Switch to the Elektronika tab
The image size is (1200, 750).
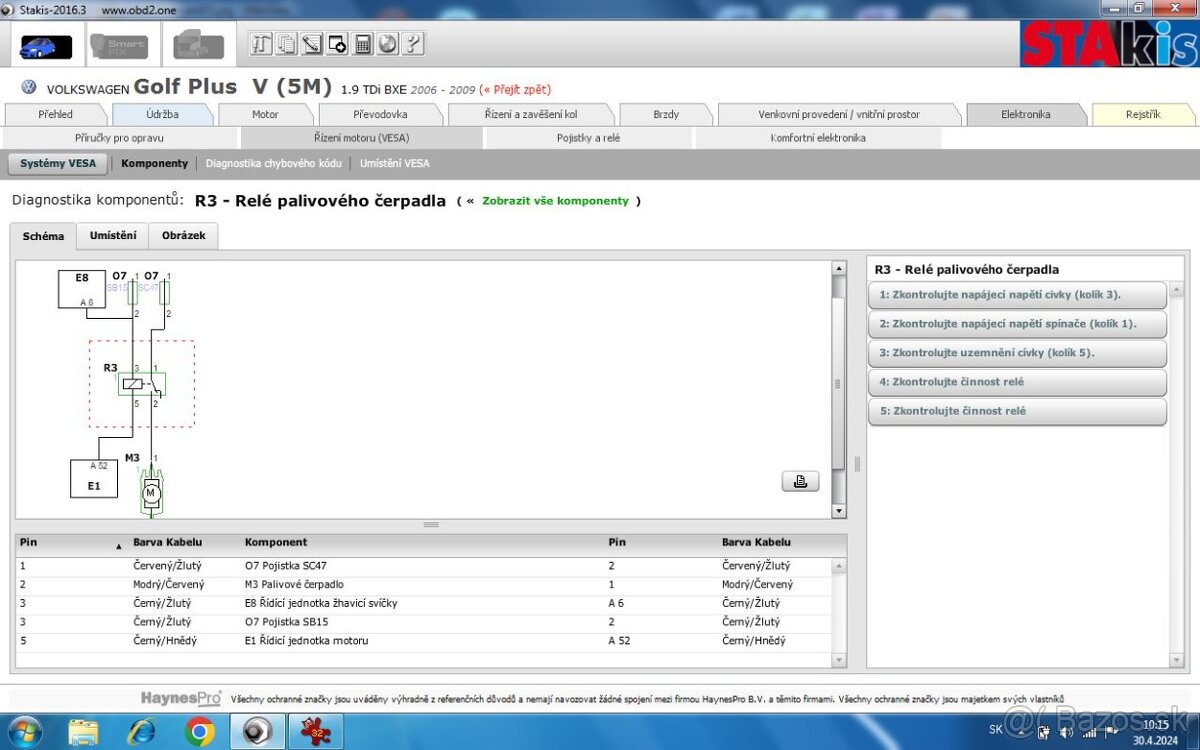[x=1025, y=114]
